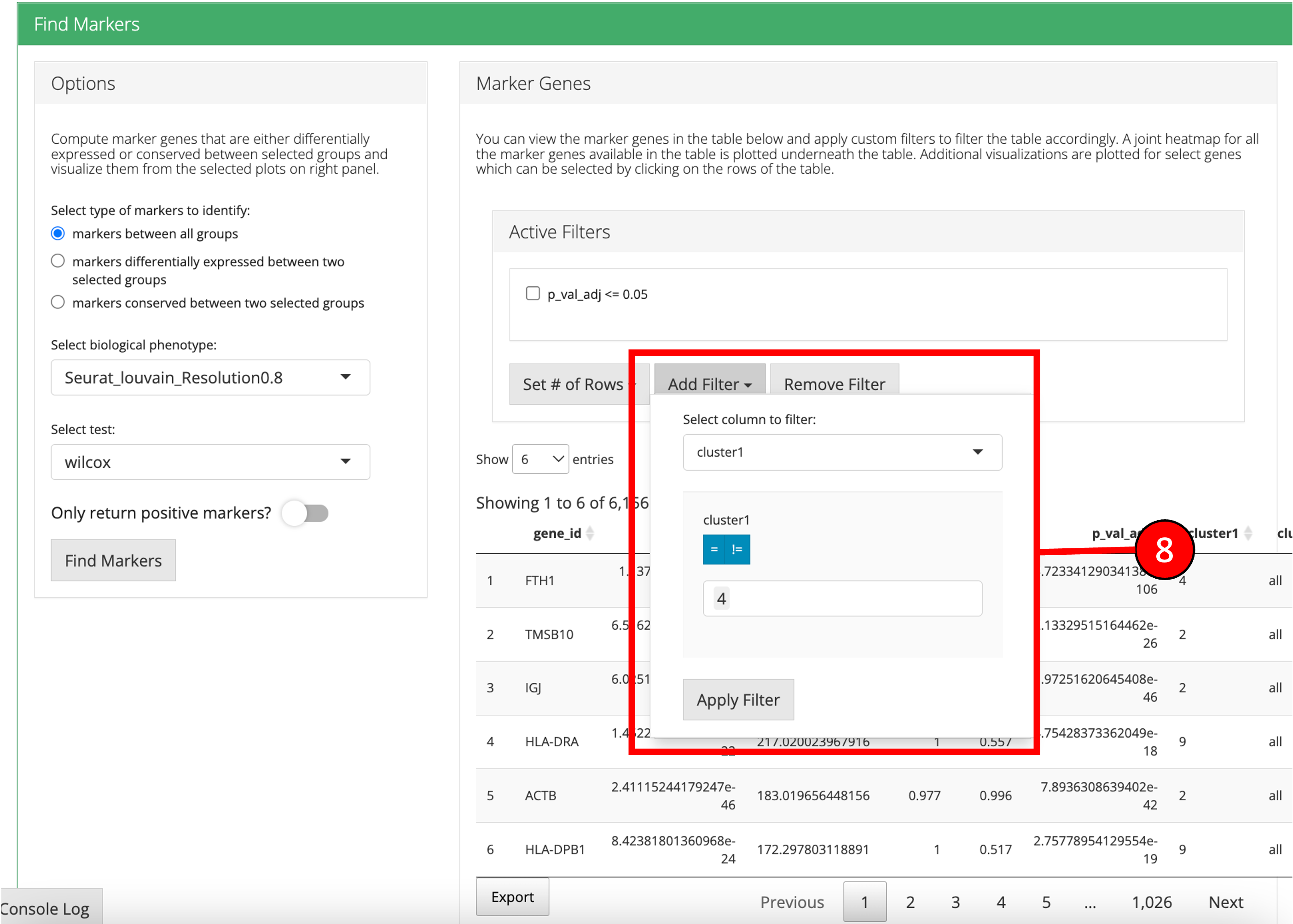Select markers conserved between two groups option
Viewport: 1293px width, 924px height.
58,302
